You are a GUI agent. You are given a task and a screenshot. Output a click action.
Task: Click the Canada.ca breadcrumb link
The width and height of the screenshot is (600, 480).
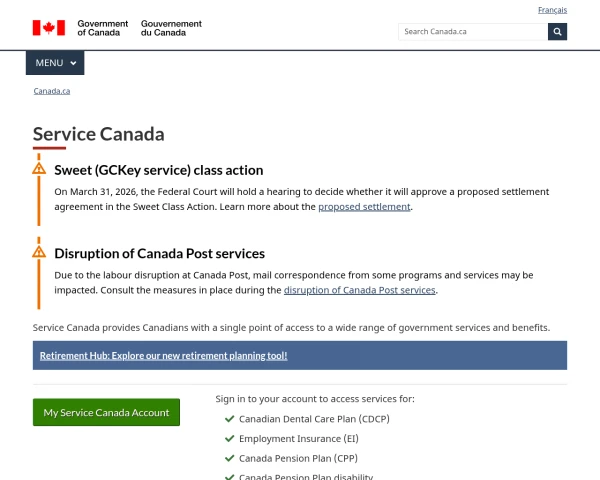[x=52, y=91]
